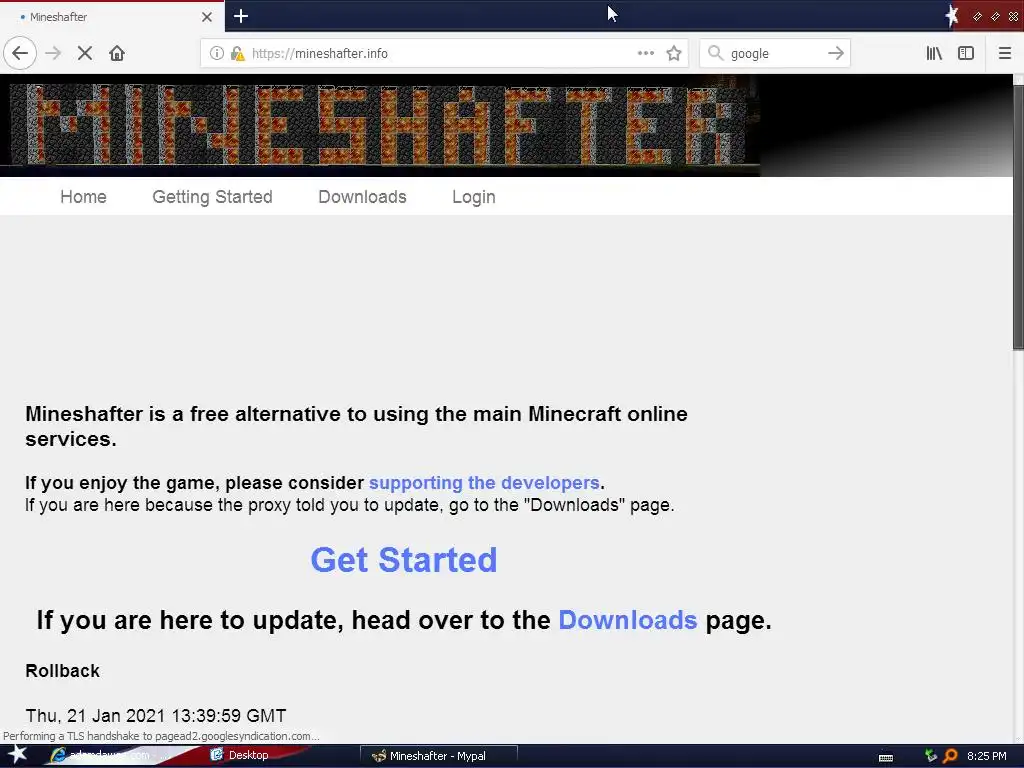Click inside the google search field
The width and height of the screenshot is (1024, 768).
774,53
